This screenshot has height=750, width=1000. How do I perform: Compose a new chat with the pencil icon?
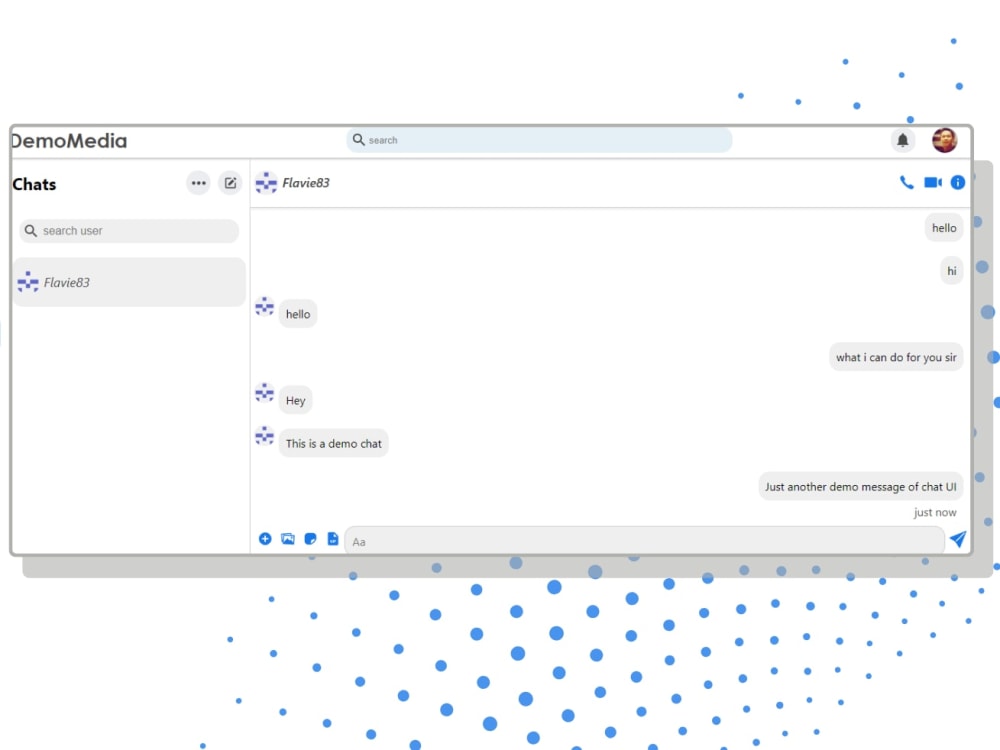(230, 183)
